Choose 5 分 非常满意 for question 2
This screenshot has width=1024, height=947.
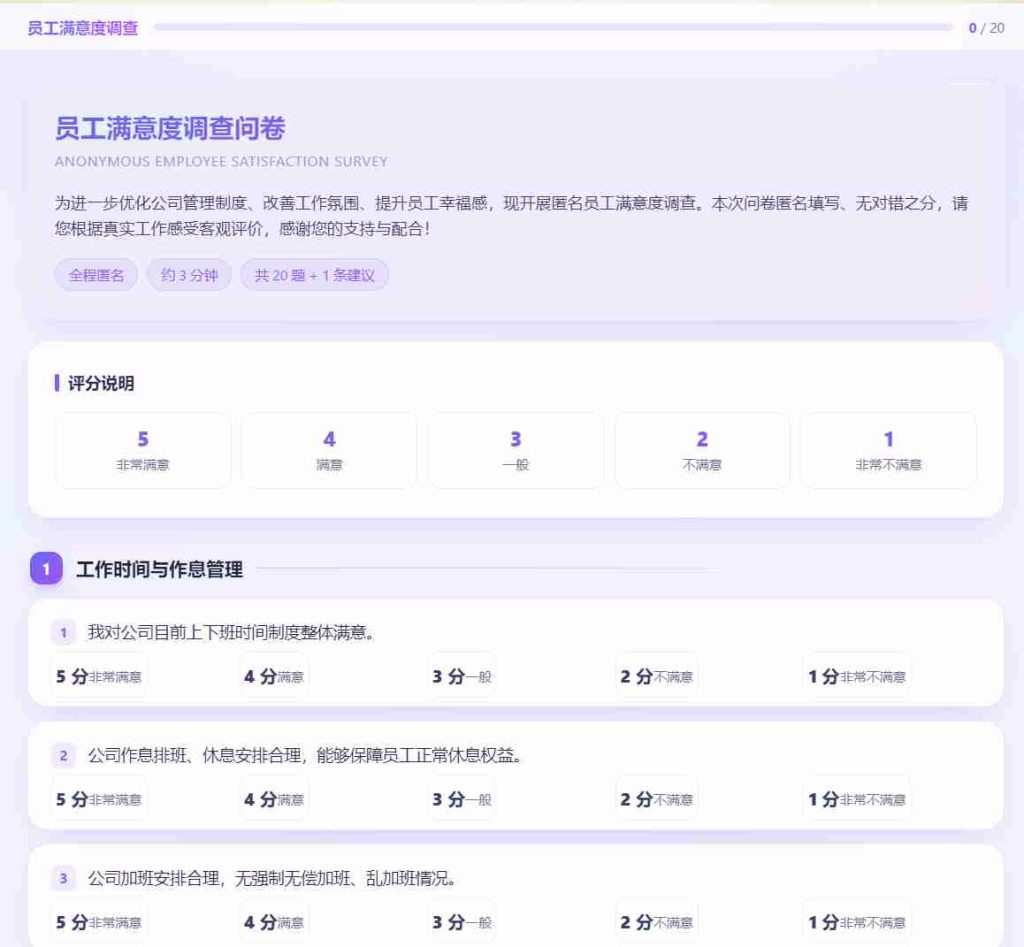99,799
